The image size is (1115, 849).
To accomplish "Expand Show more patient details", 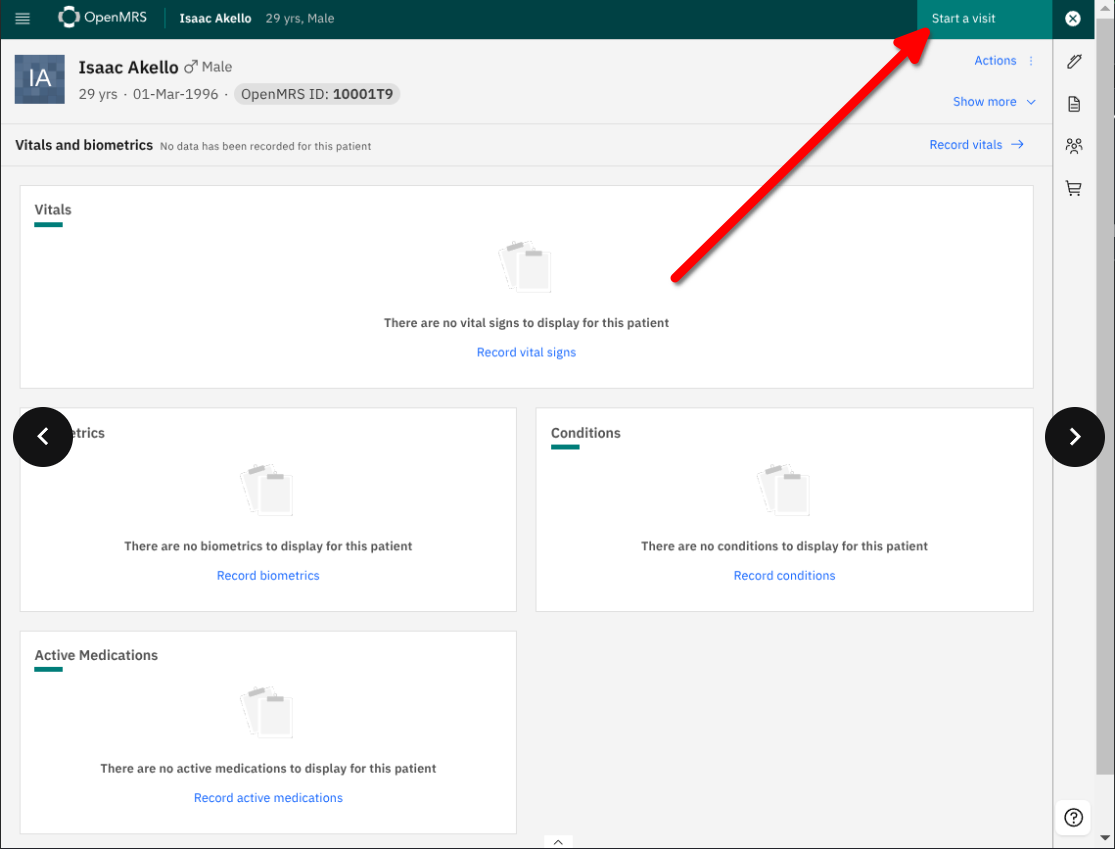I will click(x=994, y=102).
